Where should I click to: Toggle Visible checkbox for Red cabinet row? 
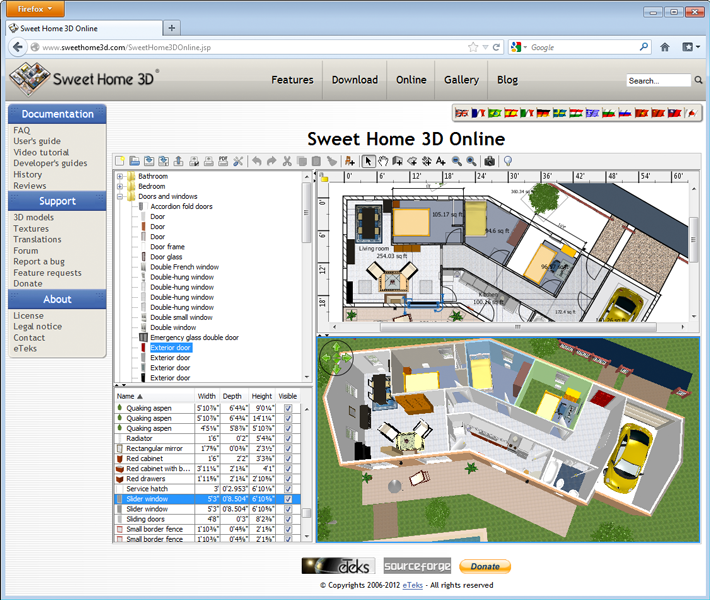point(288,459)
